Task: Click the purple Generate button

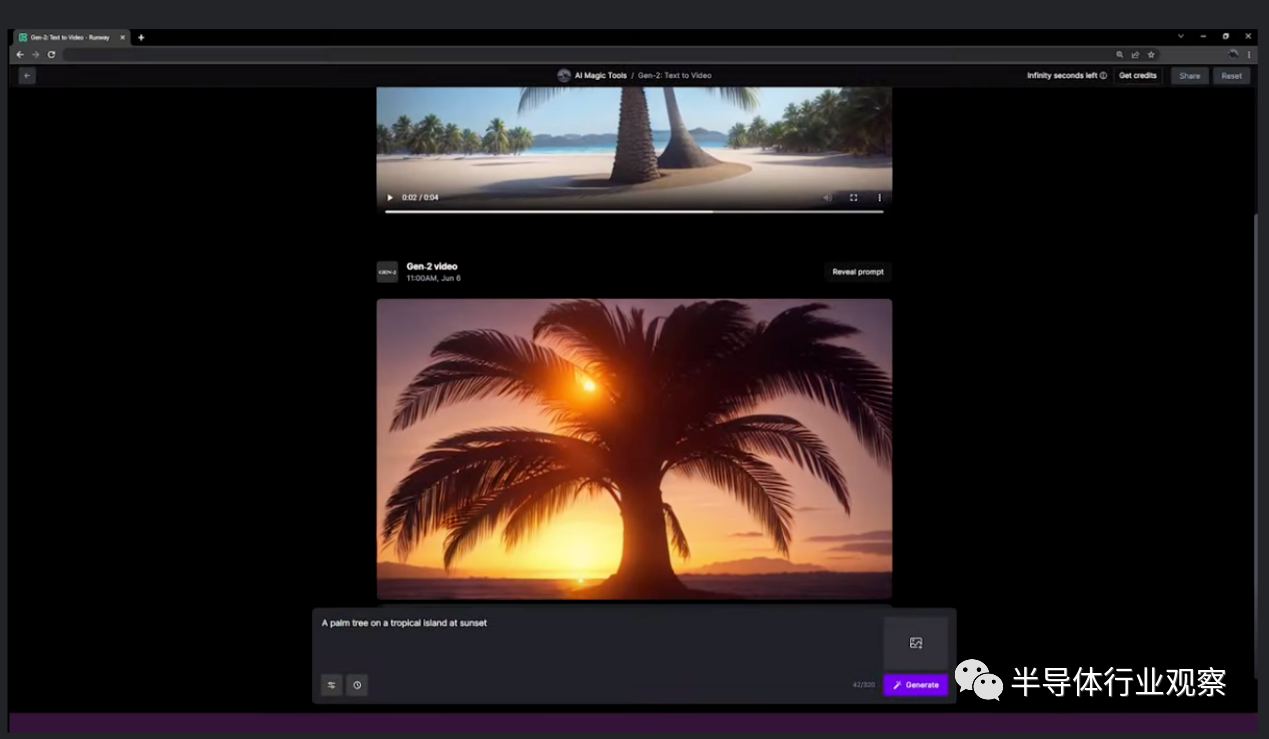Action: click(x=915, y=685)
